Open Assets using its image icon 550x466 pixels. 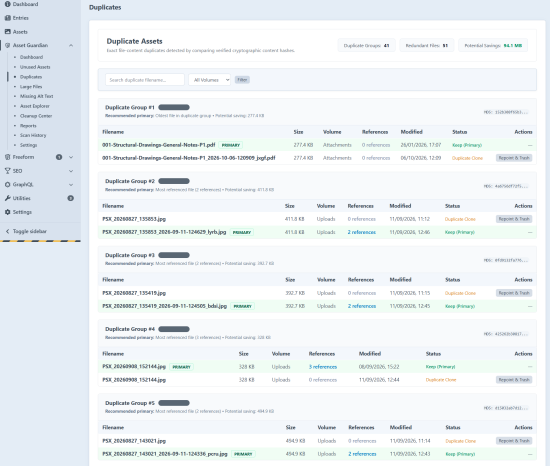click(x=7, y=32)
